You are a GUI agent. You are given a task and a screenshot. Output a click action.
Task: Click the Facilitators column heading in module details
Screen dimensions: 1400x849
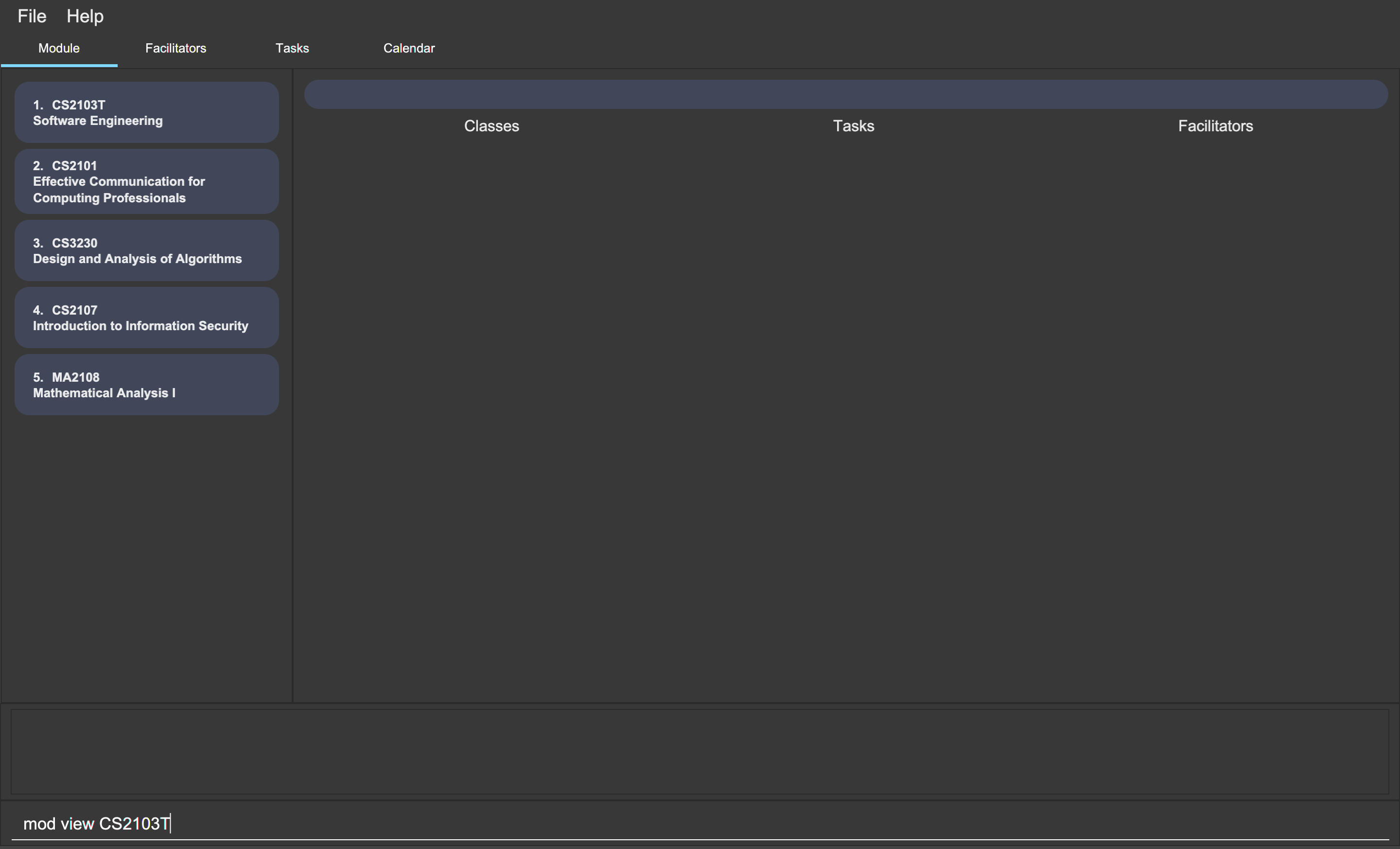point(1215,125)
